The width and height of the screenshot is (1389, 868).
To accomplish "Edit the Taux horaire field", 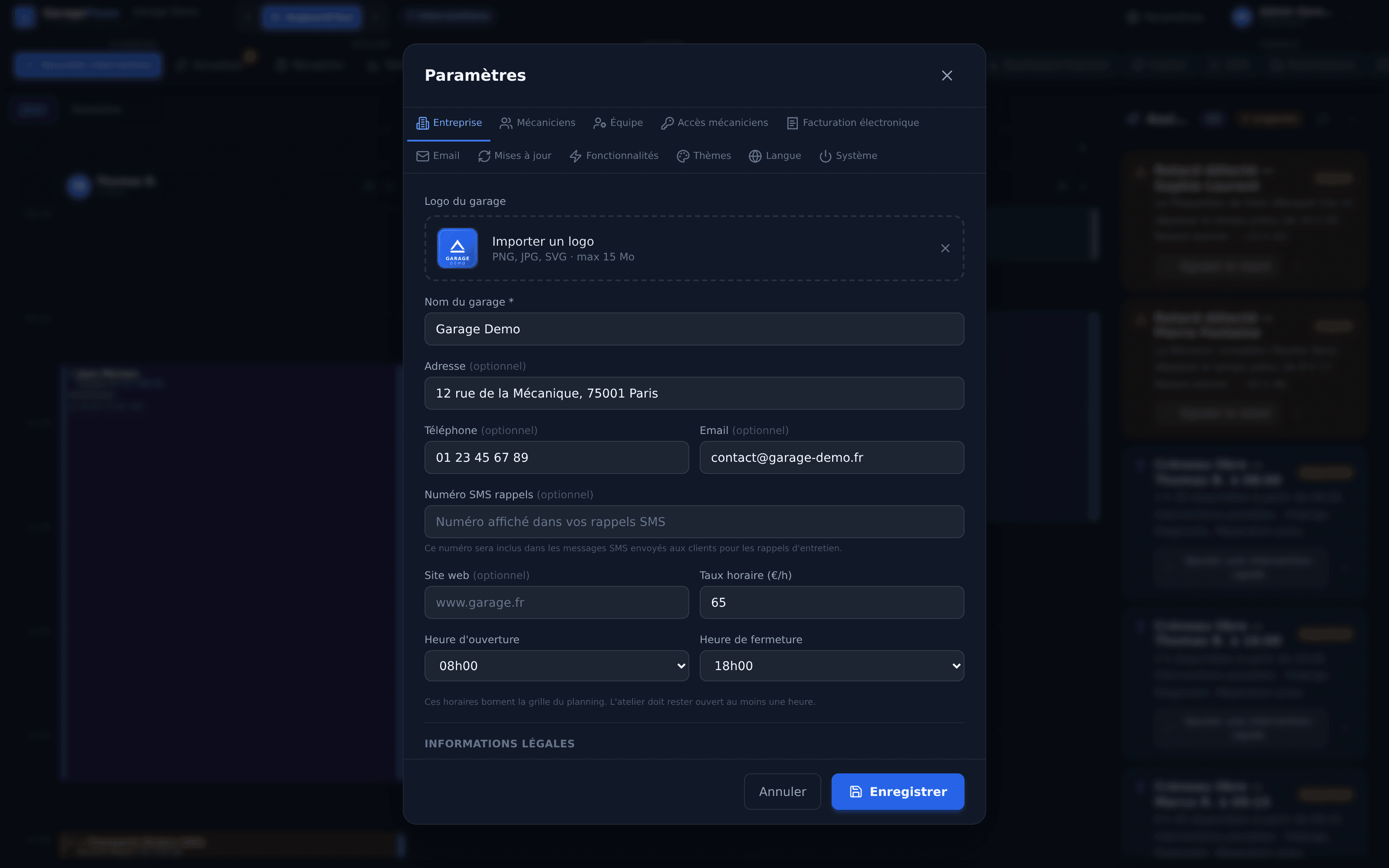I will point(832,602).
